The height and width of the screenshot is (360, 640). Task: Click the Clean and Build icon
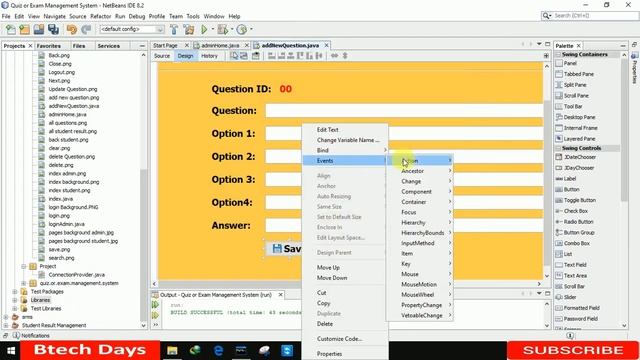tap(189, 29)
